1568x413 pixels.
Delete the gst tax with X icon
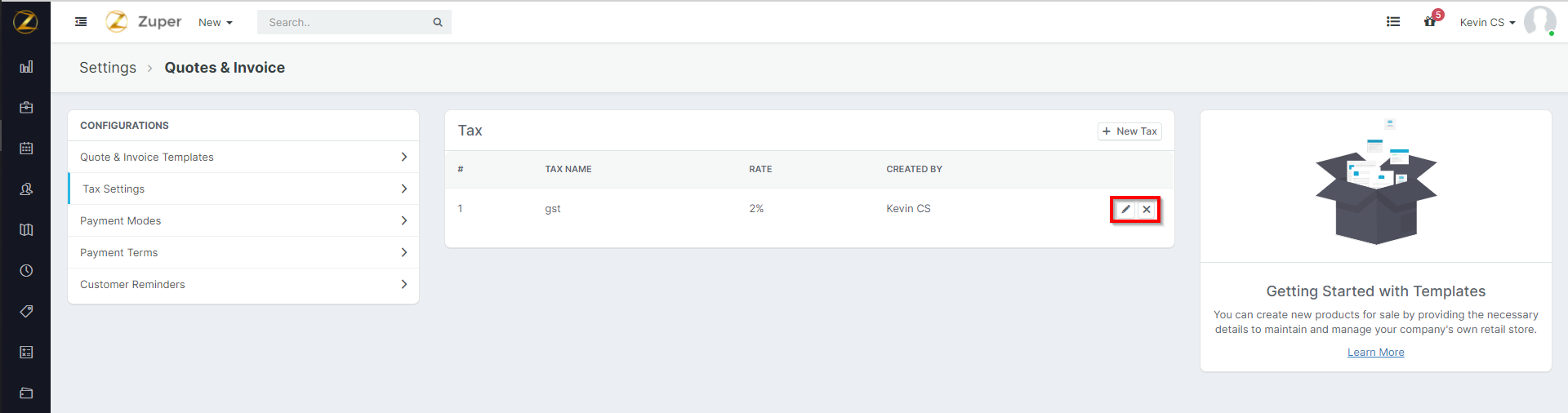(1147, 209)
